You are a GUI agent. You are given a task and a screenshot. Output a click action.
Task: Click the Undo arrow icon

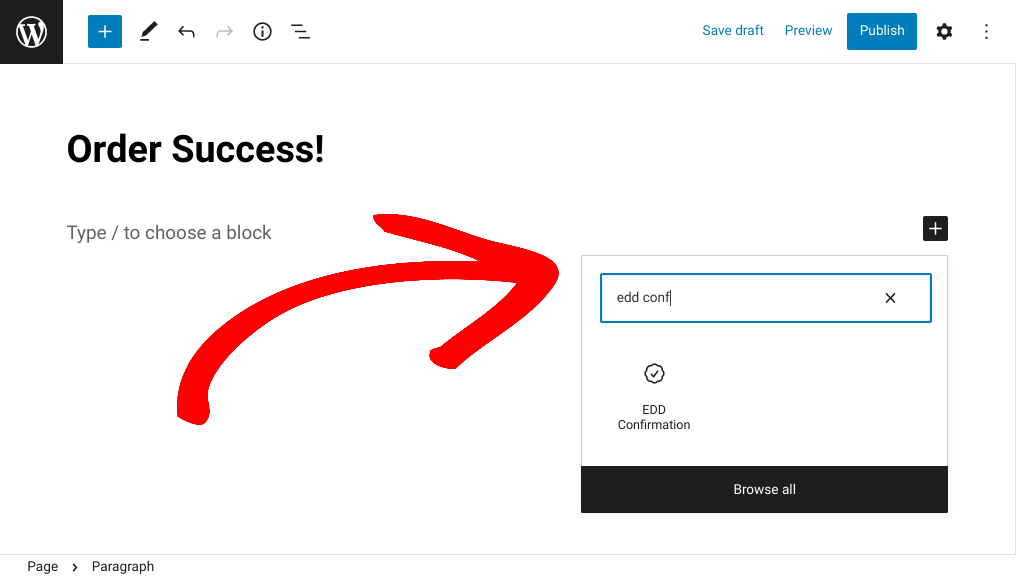click(186, 31)
